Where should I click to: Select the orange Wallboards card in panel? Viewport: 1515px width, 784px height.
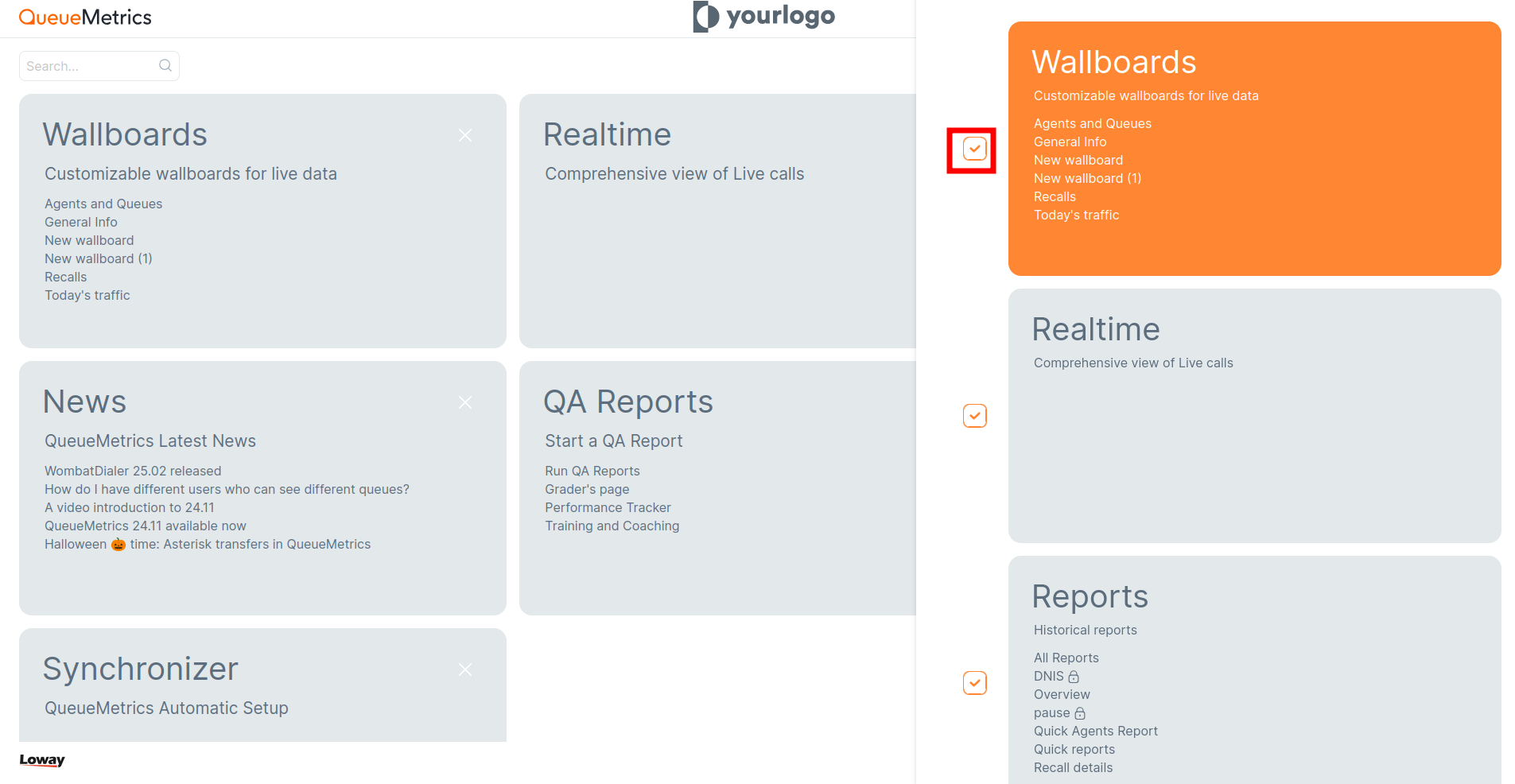[1255, 149]
